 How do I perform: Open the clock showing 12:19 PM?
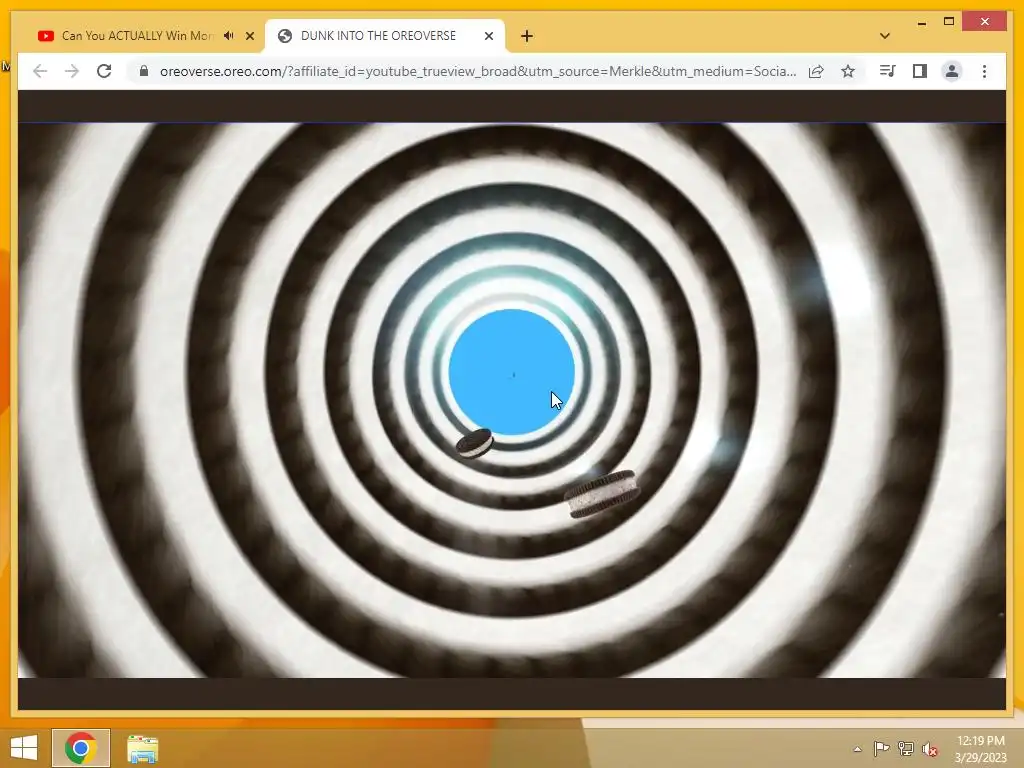[x=981, y=749]
